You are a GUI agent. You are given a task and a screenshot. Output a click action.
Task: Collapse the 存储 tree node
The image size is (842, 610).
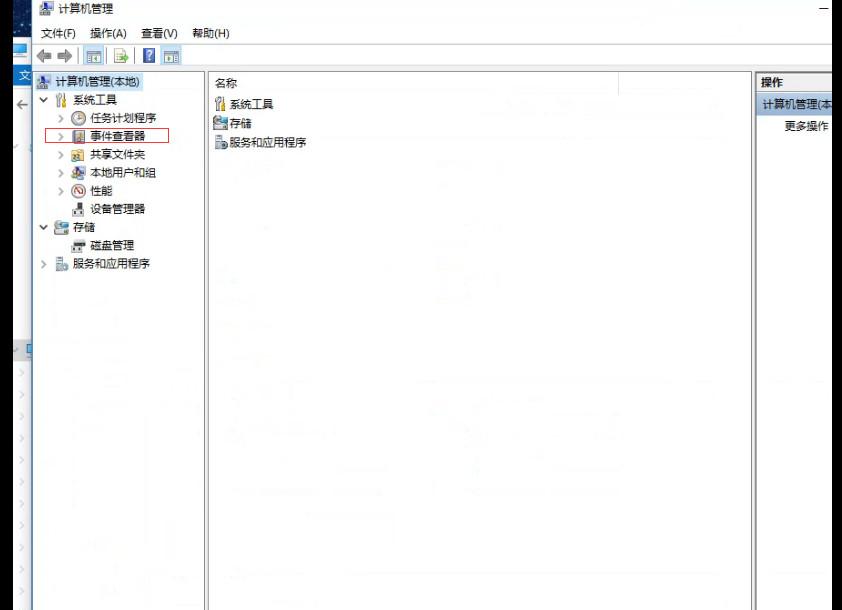[44, 227]
